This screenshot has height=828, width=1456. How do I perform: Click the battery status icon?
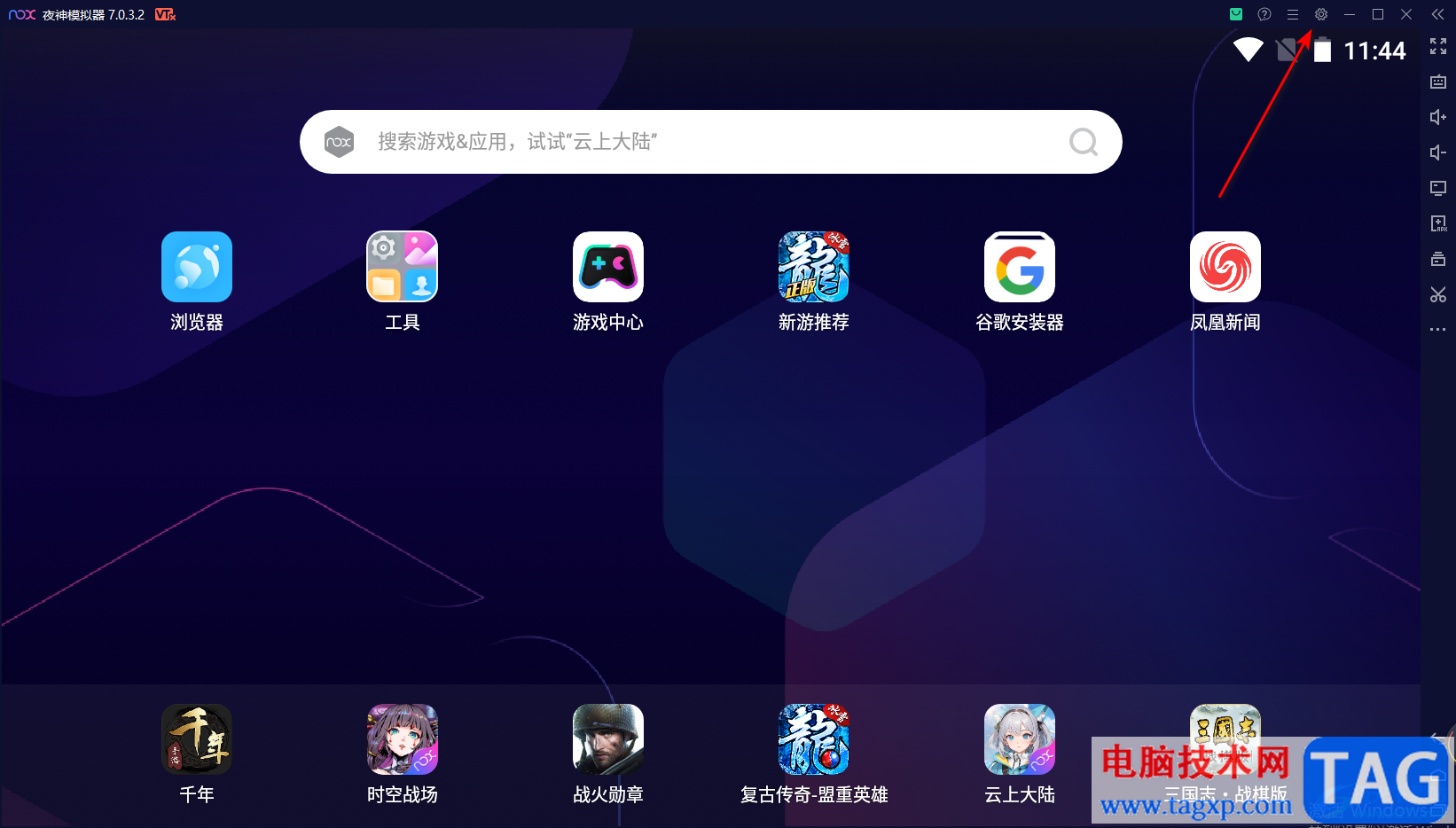point(1322,50)
